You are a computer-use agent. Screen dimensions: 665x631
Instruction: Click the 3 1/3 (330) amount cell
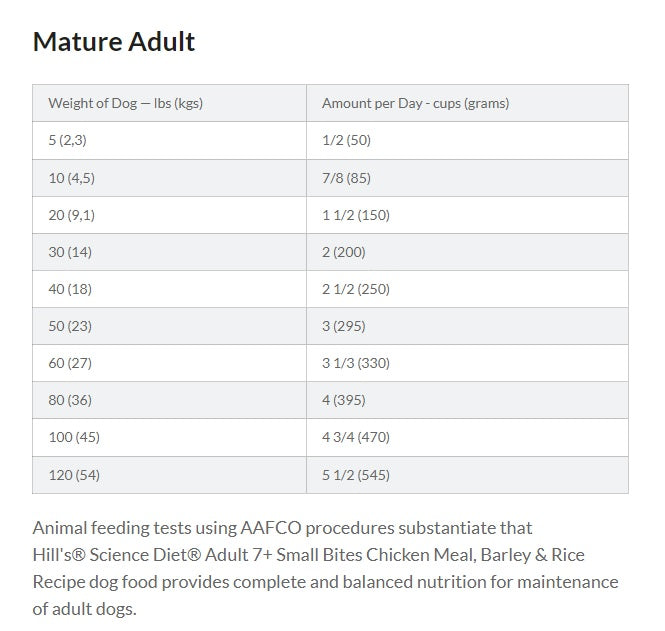pyautogui.click(x=467, y=363)
